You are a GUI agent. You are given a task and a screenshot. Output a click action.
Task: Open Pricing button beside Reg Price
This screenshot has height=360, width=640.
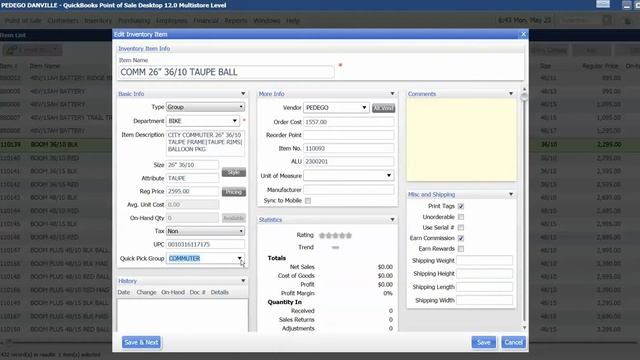233,192
